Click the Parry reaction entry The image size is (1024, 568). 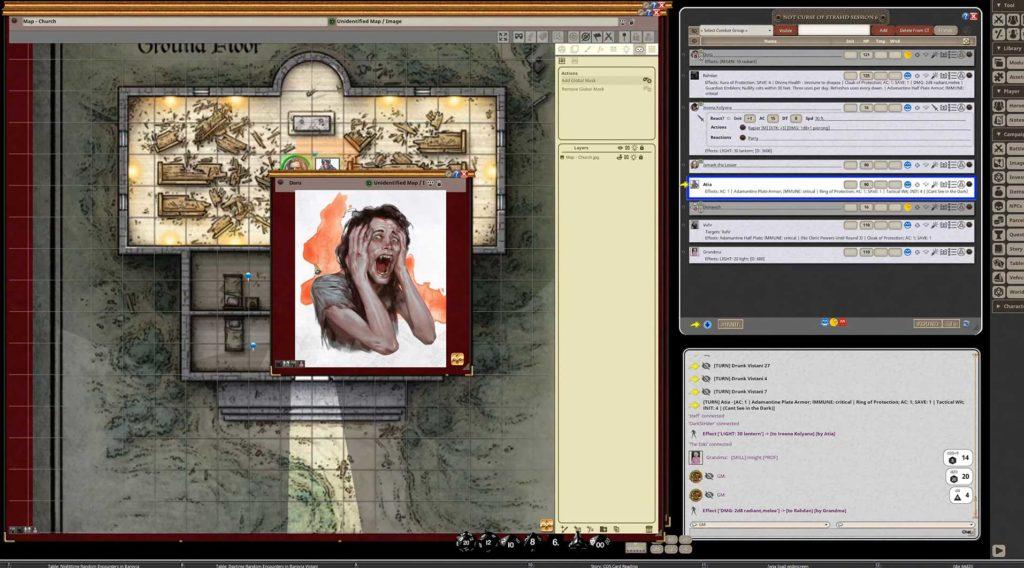[x=753, y=138]
